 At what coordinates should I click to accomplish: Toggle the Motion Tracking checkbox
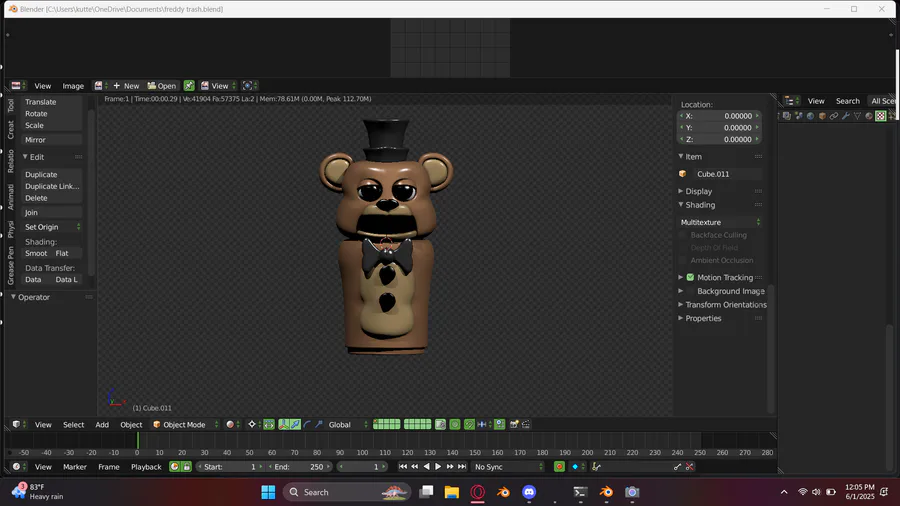(x=690, y=278)
